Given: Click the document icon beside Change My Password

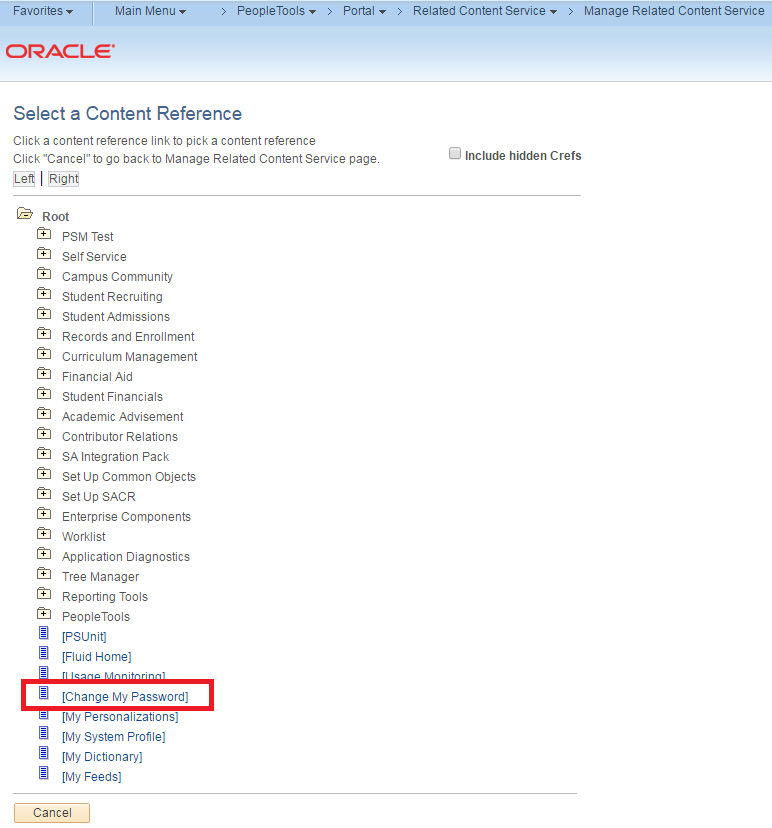Looking at the screenshot, I should point(43,694).
